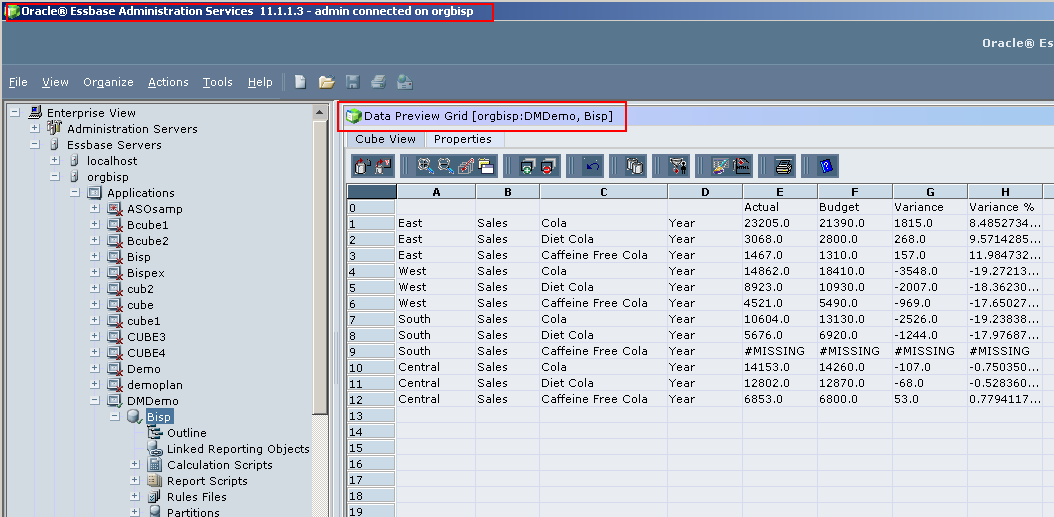Click the Open folder icon in main toolbar

tap(327, 82)
